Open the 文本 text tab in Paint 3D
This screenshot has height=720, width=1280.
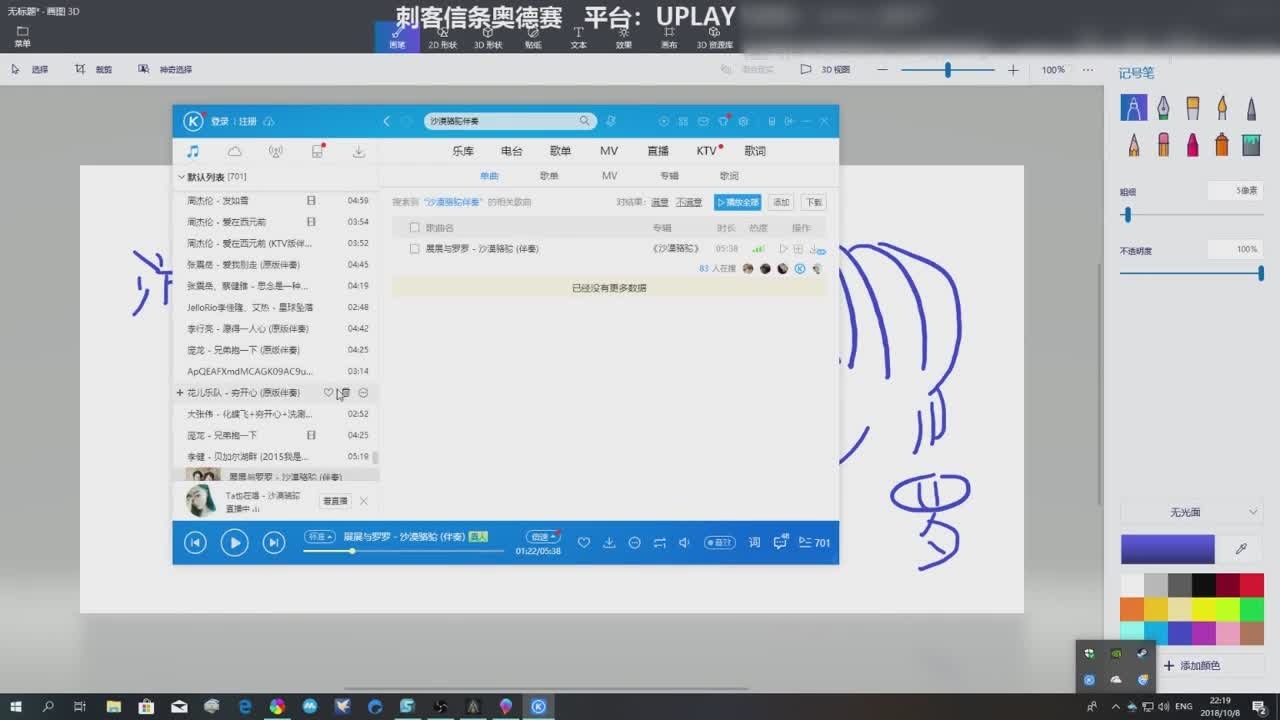coord(578,37)
